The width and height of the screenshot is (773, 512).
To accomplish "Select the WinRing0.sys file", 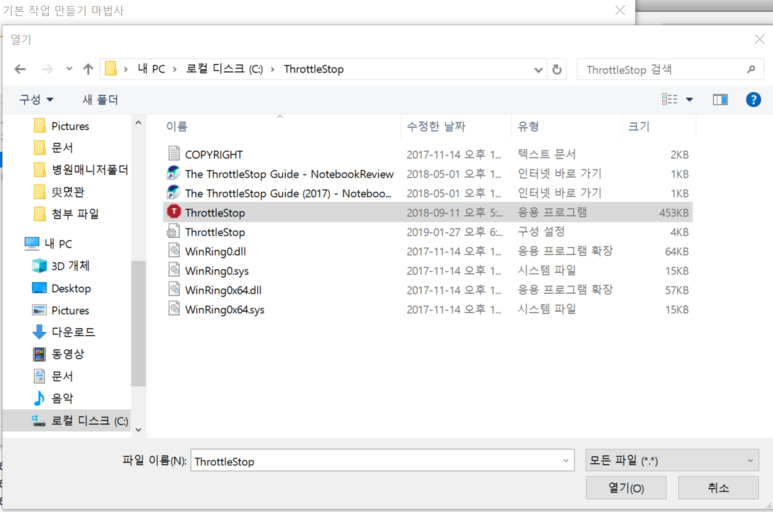I will coord(428,271).
